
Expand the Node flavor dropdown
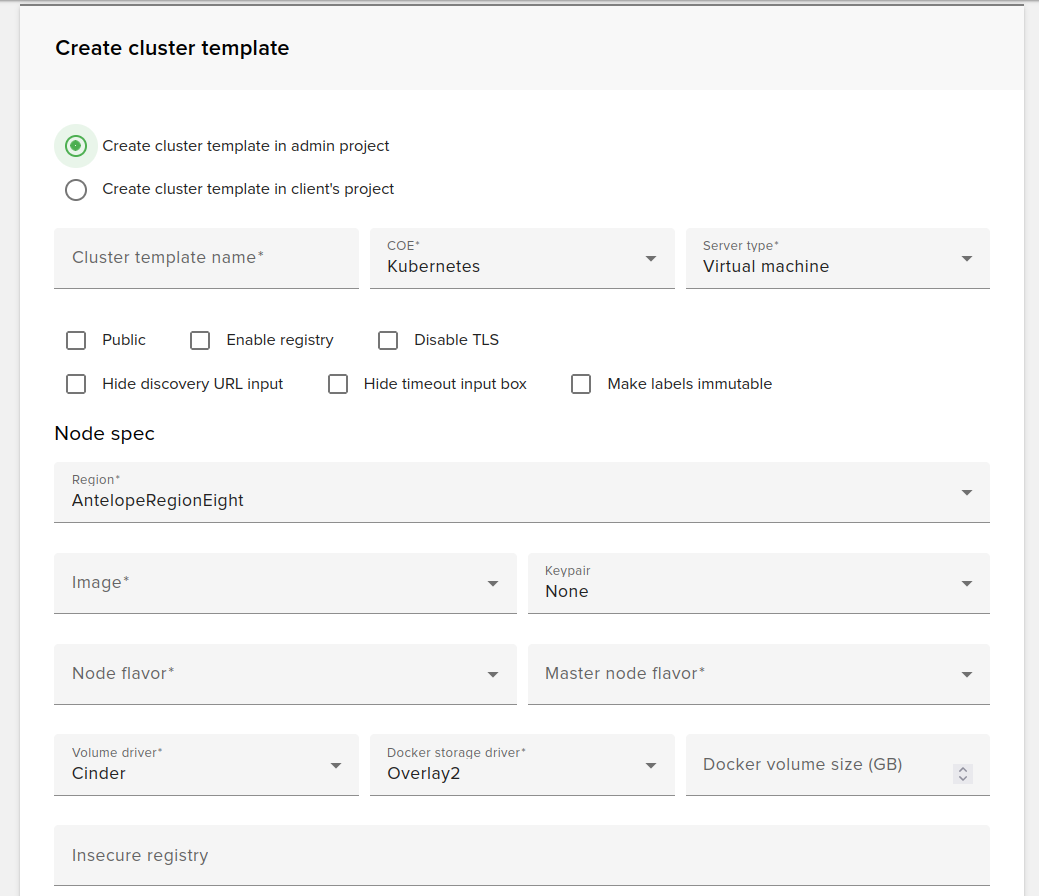pos(492,674)
